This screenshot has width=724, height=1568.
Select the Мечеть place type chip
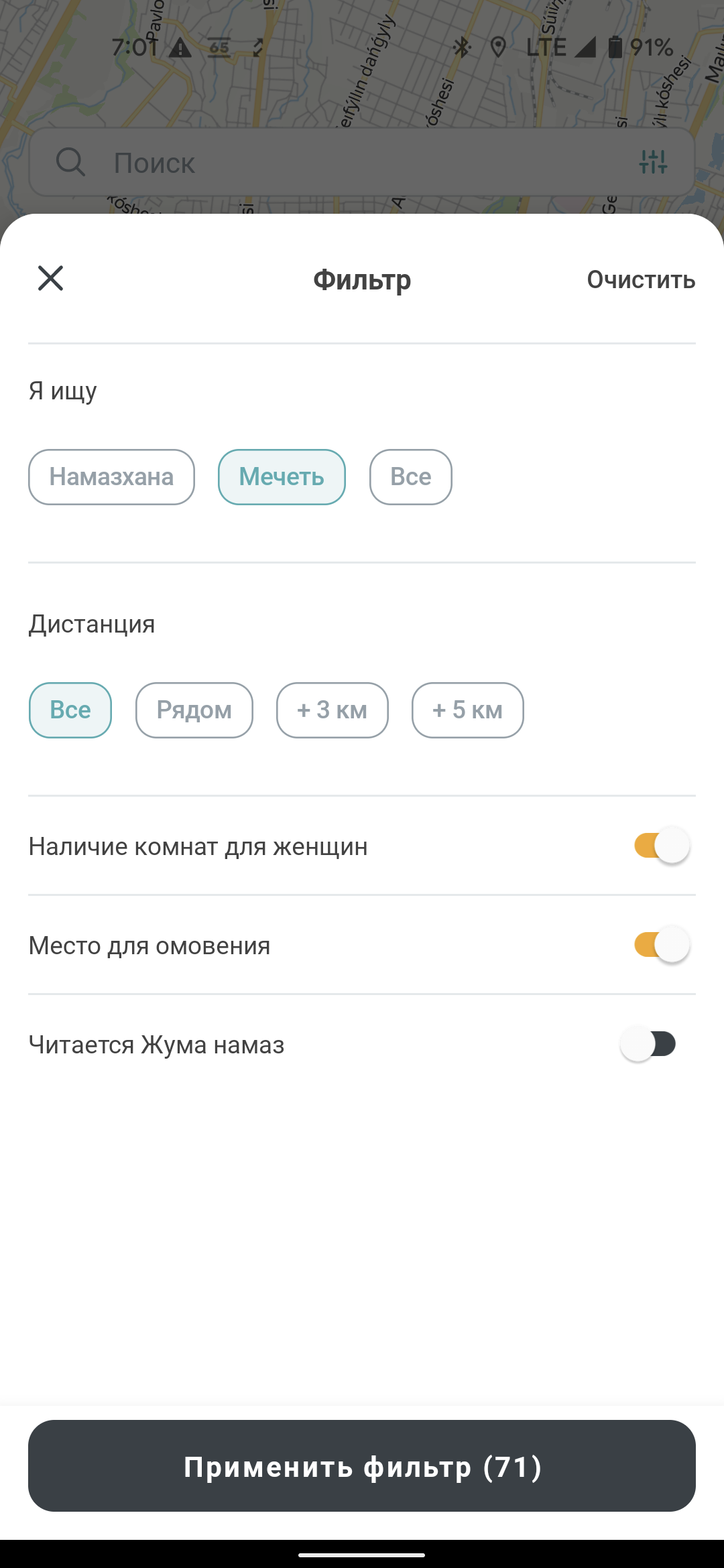click(282, 477)
